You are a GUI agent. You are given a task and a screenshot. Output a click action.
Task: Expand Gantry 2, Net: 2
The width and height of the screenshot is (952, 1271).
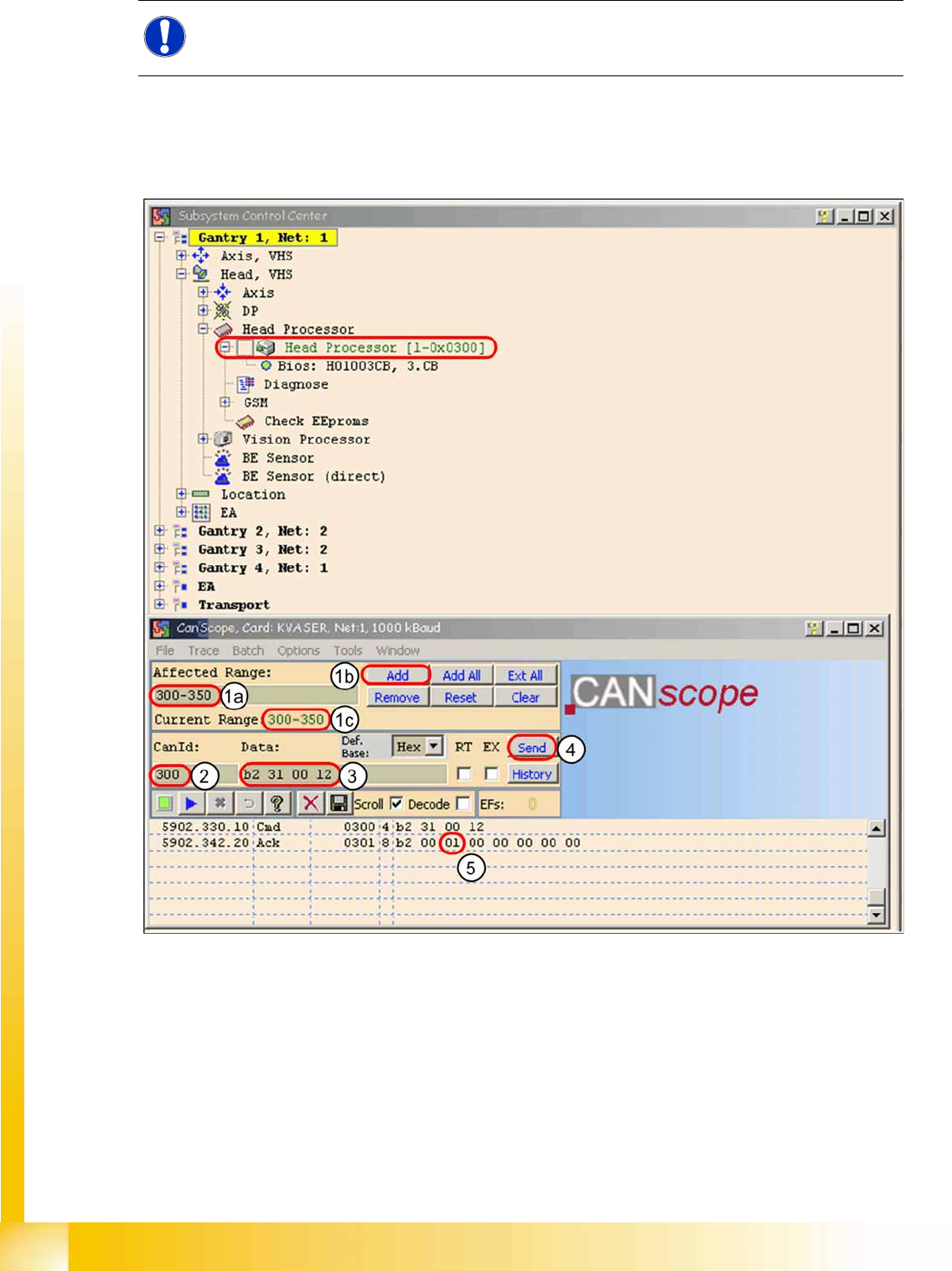point(159,530)
